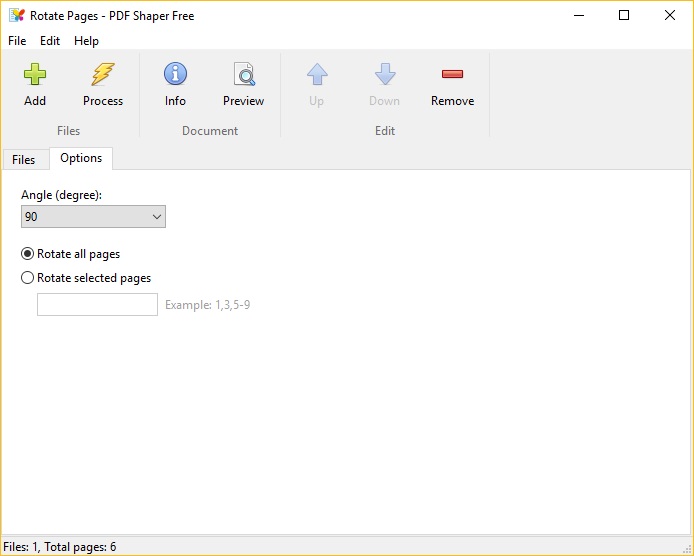
Task: Move file Up with arrow icon
Action: [x=317, y=74]
